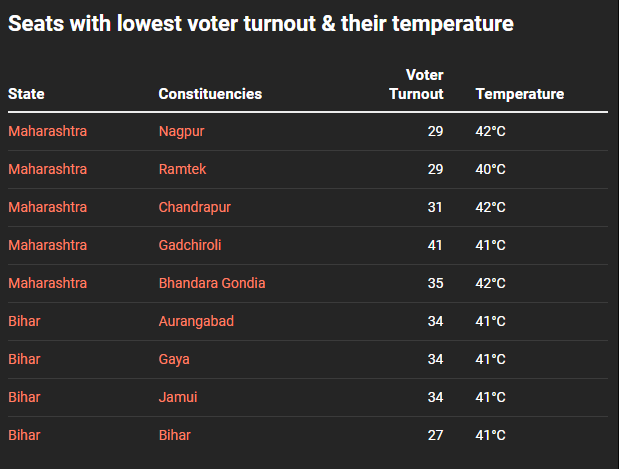Click the voter turnout value 27
Image resolution: width=619 pixels, height=469 pixels.
click(x=435, y=435)
